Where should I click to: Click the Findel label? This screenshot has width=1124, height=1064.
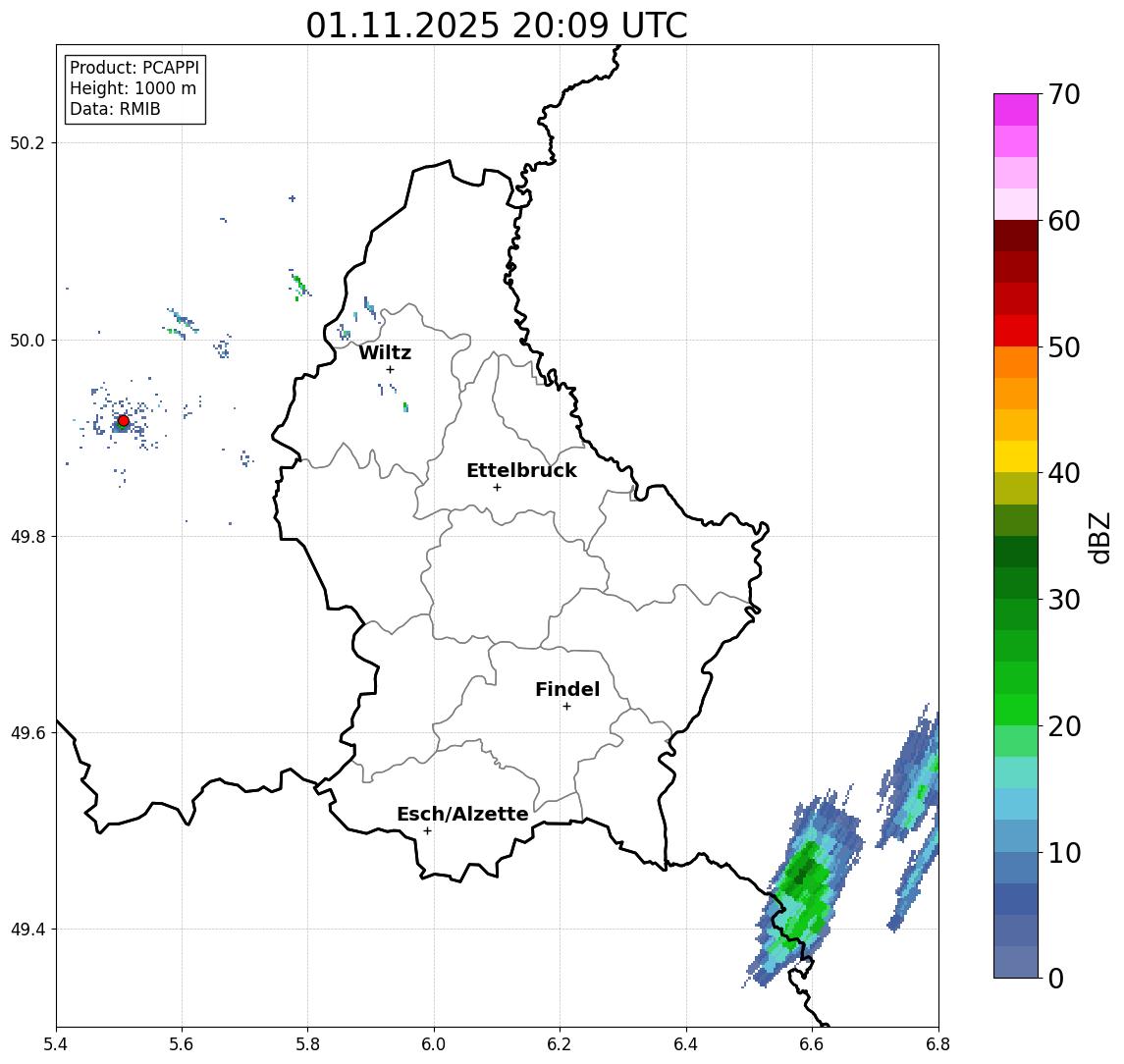(567, 689)
